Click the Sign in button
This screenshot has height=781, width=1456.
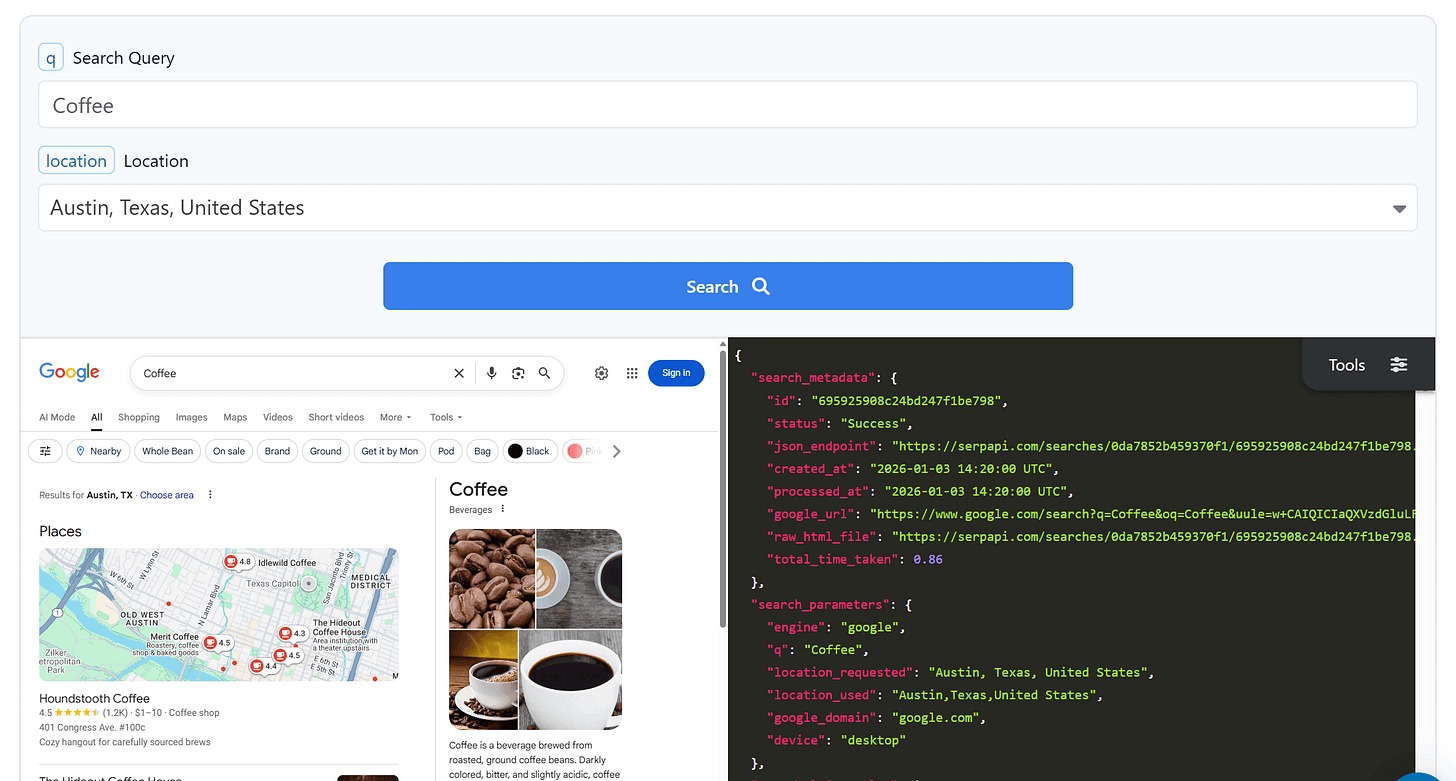click(x=676, y=373)
